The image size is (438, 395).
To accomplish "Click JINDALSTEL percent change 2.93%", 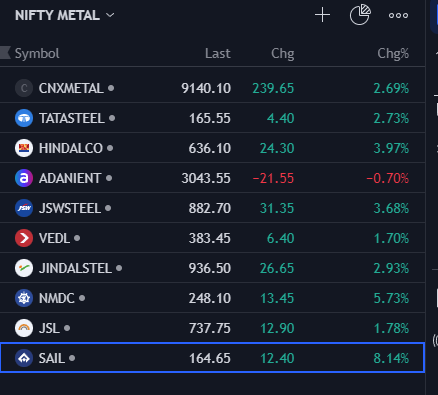I will click(x=391, y=268).
